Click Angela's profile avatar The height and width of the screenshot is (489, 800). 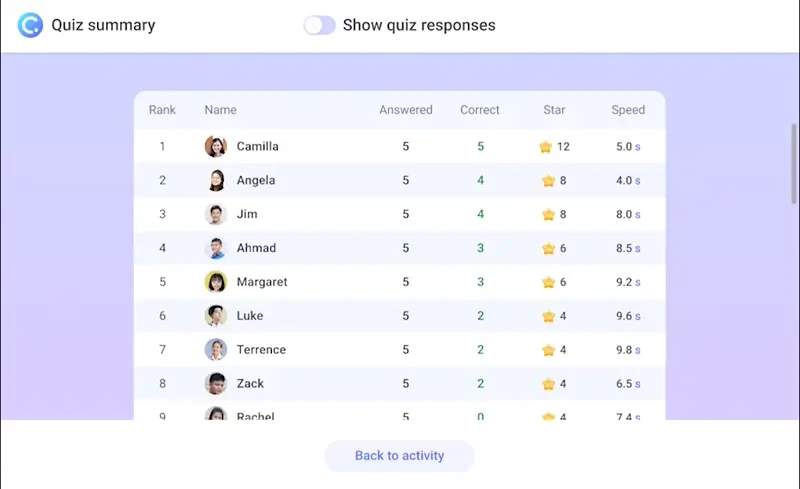click(216, 180)
